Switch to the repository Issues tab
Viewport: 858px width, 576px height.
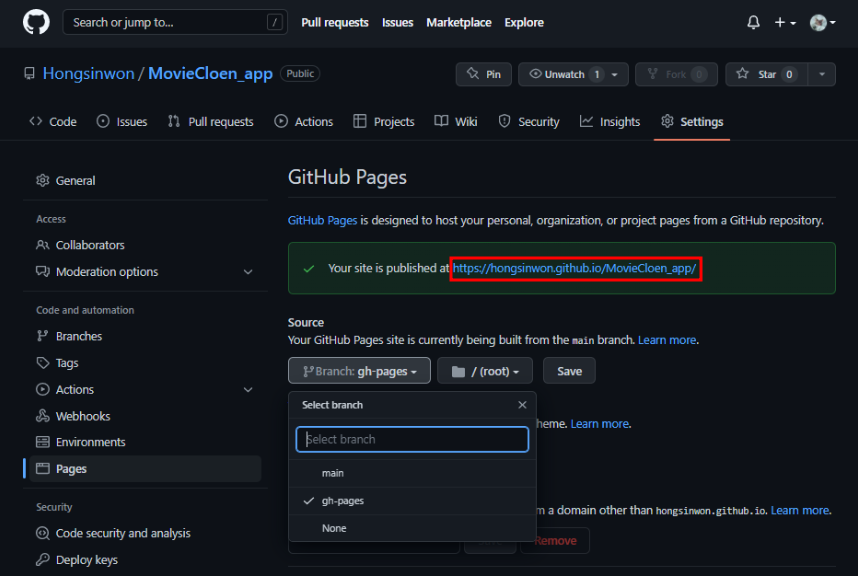click(121, 121)
